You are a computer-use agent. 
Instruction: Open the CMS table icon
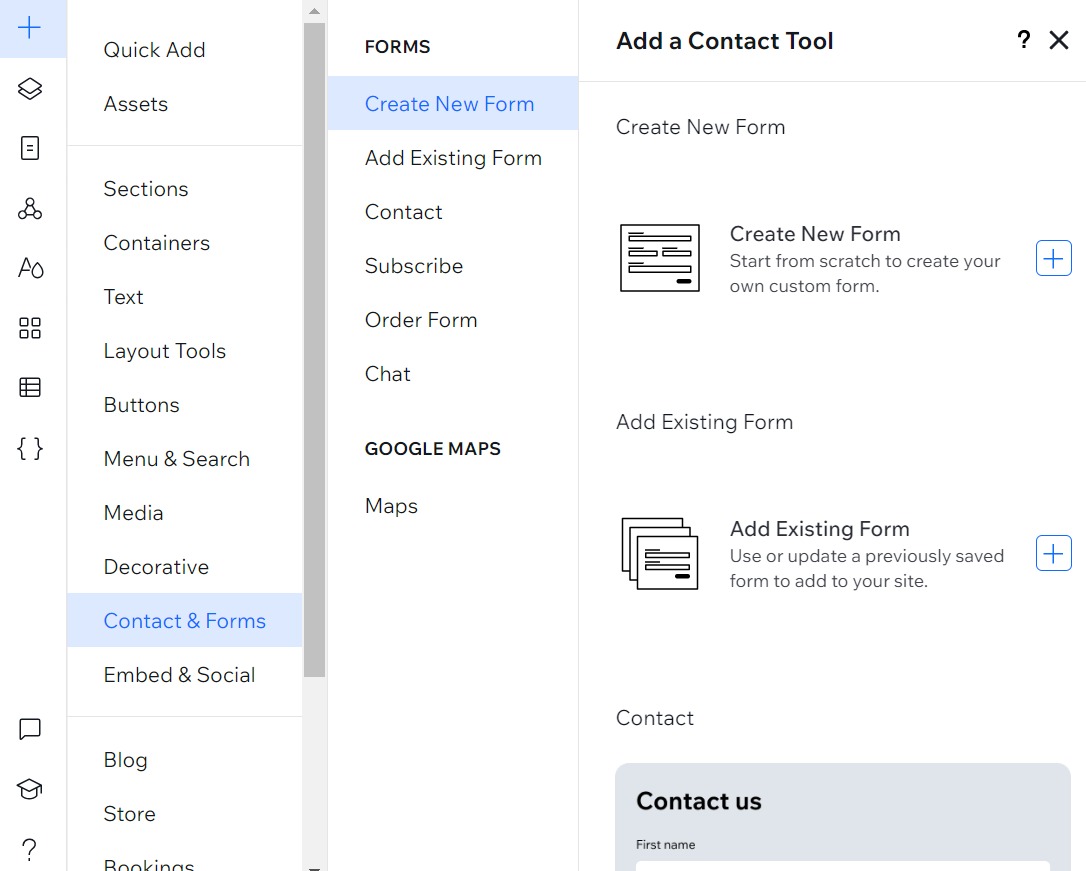point(30,388)
